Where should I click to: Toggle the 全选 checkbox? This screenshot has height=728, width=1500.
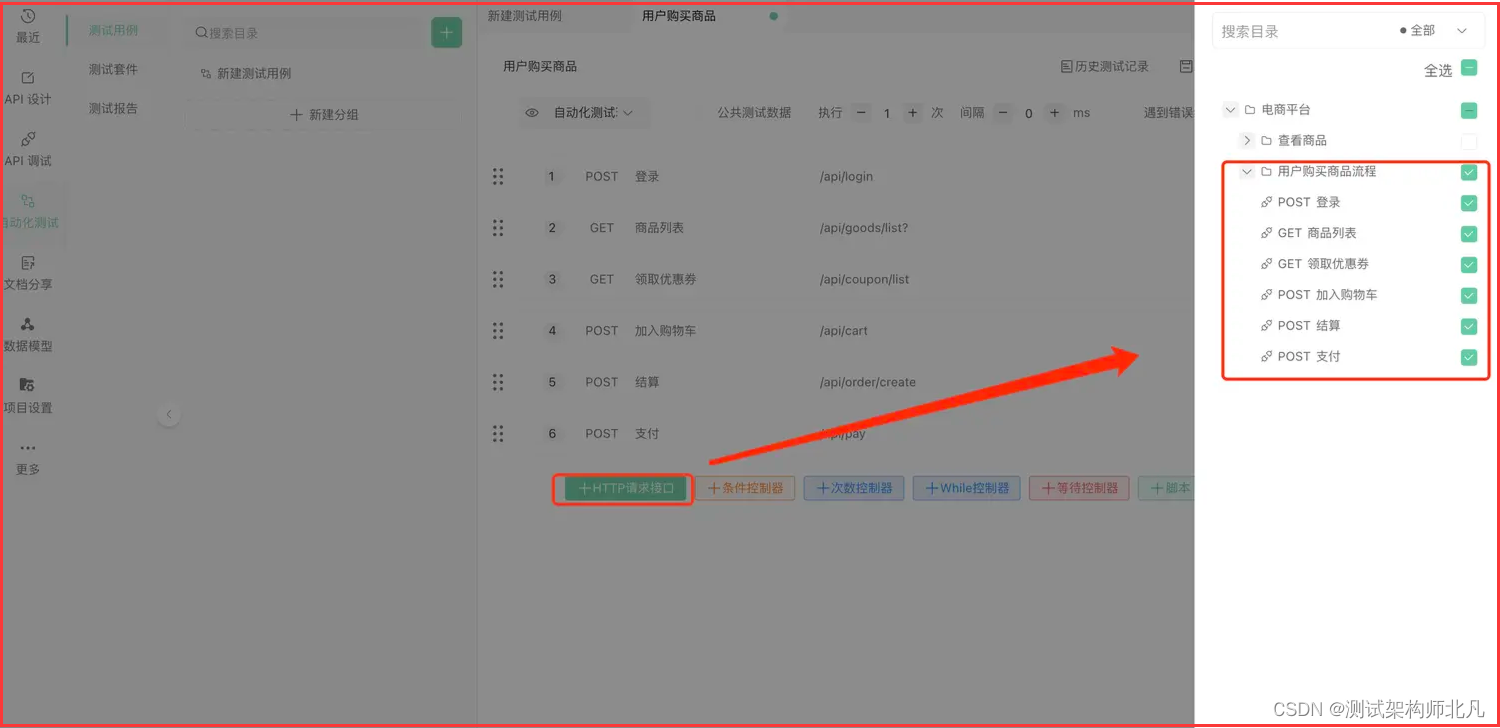pos(1469,68)
